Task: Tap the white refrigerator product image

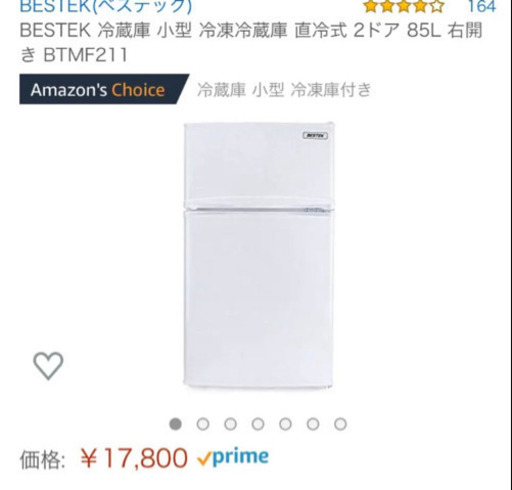Action: pos(259,255)
